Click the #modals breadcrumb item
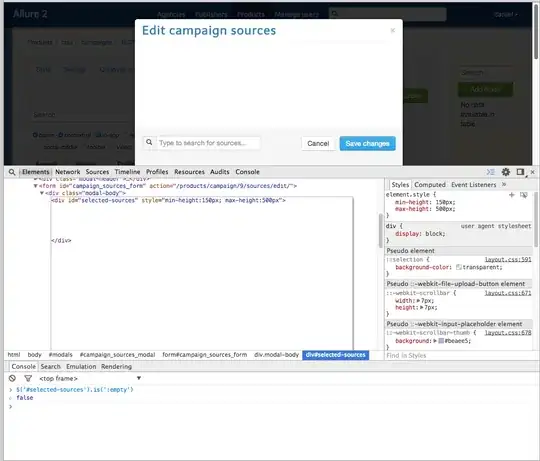 pos(61,355)
